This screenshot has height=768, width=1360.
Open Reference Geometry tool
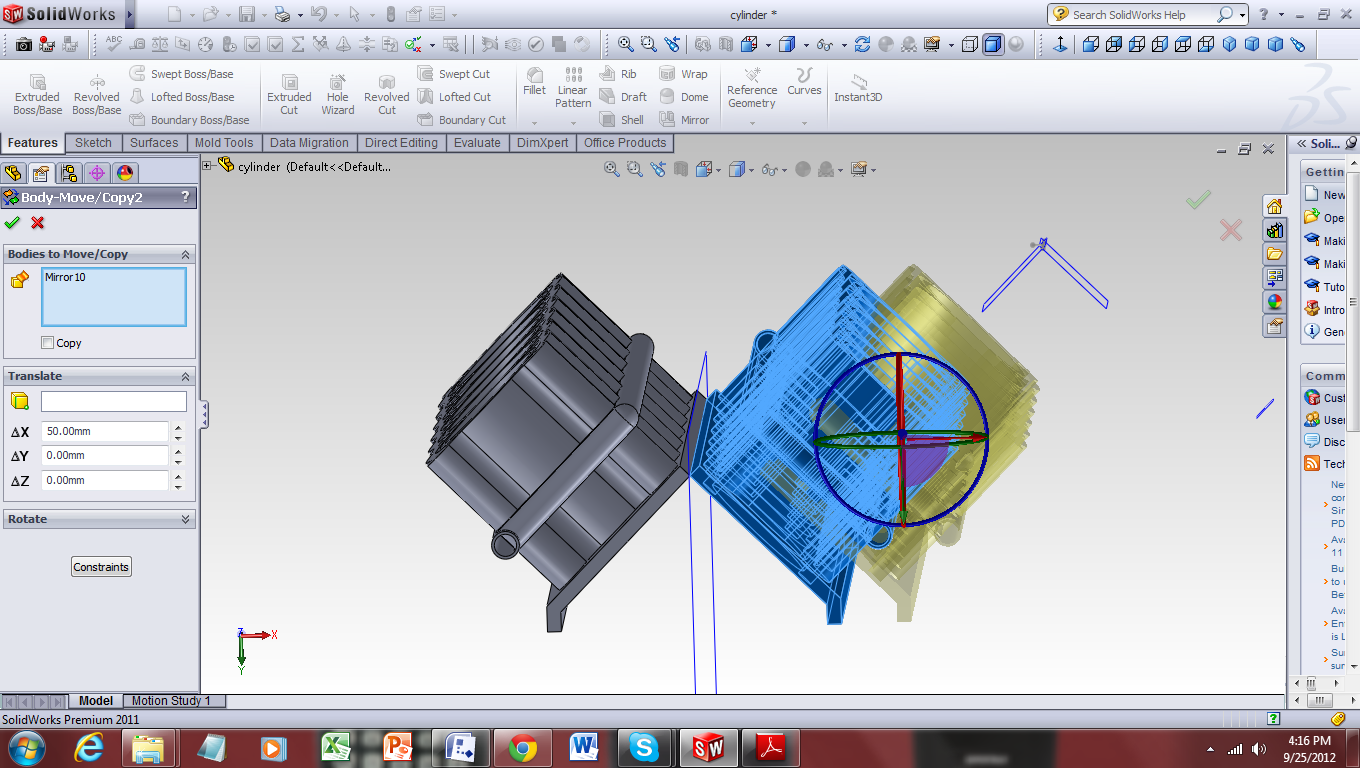[752, 88]
